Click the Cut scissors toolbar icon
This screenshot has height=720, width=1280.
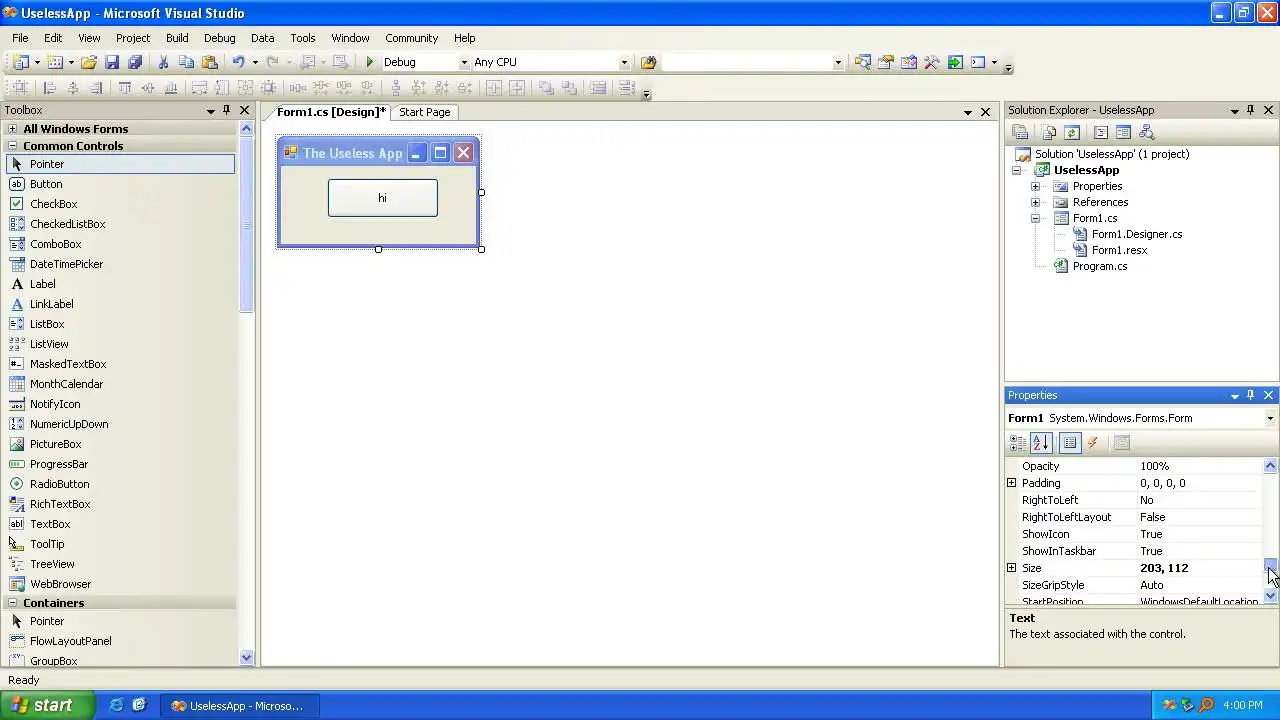(x=163, y=62)
